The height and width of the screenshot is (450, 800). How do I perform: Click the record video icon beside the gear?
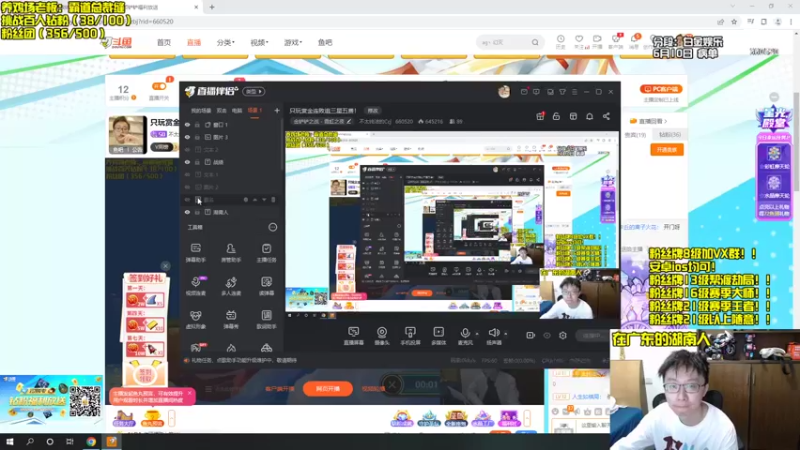pos(531,335)
